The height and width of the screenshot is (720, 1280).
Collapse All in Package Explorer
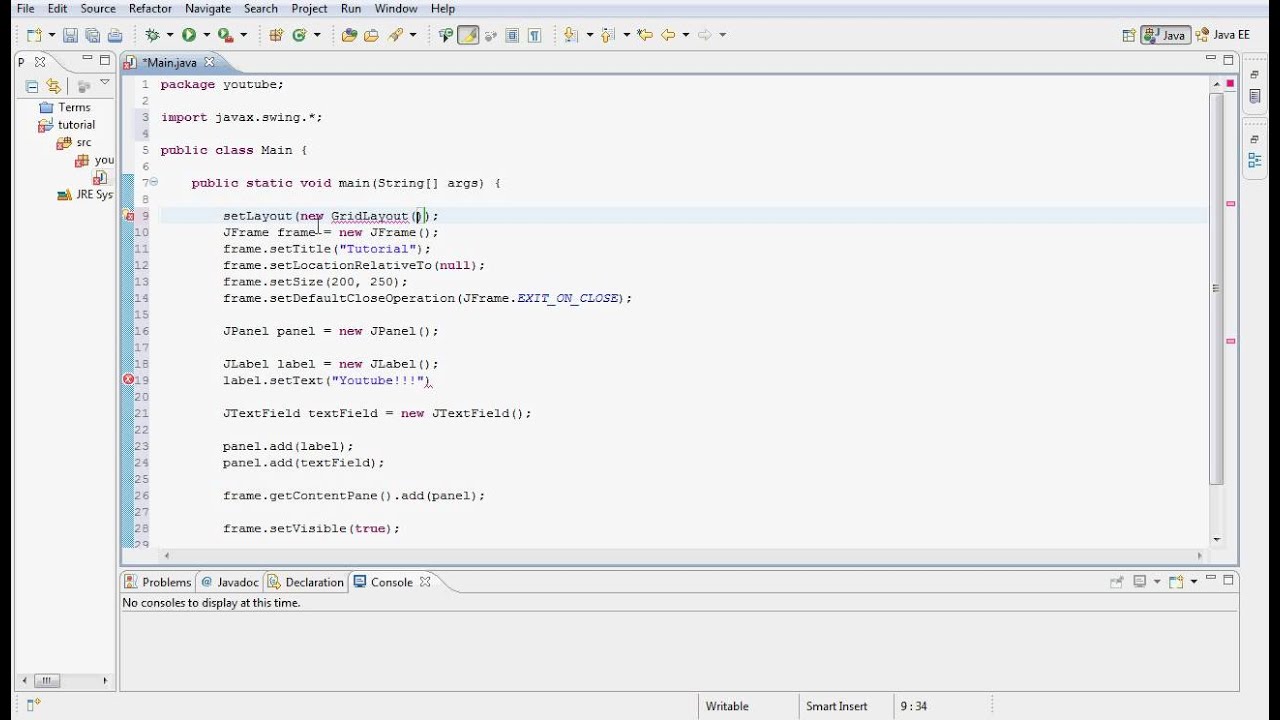(32, 86)
